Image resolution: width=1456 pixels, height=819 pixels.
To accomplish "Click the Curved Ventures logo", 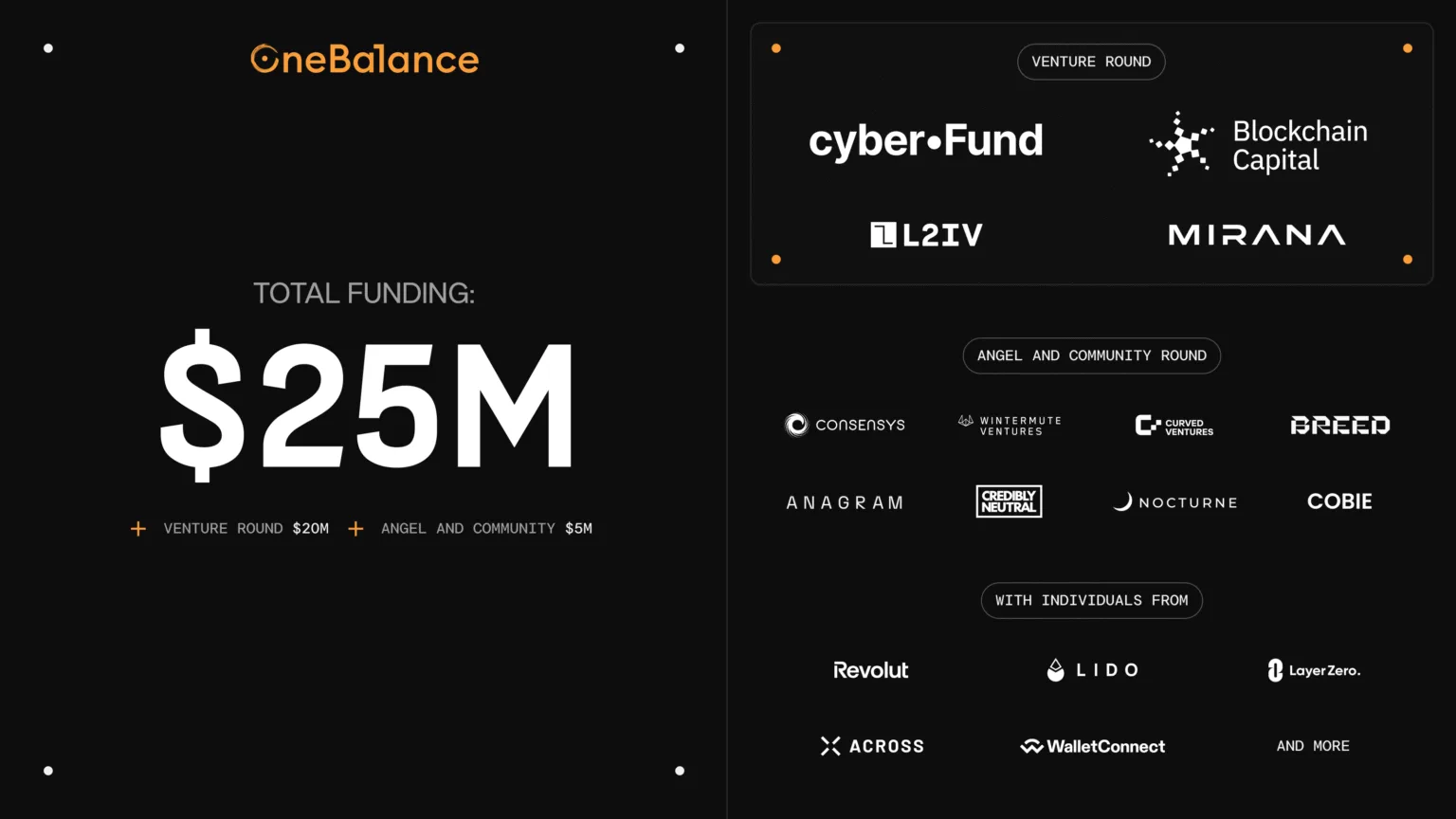I will tap(1174, 426).
